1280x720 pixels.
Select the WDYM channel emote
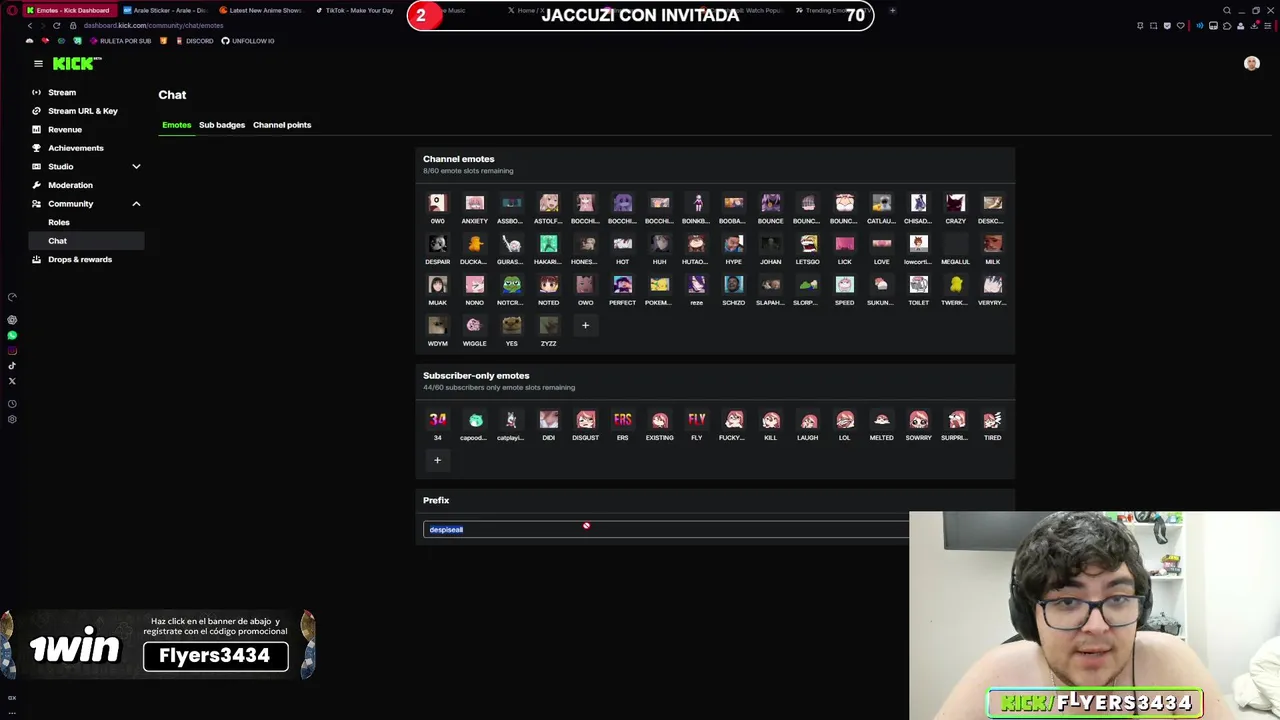437,332
